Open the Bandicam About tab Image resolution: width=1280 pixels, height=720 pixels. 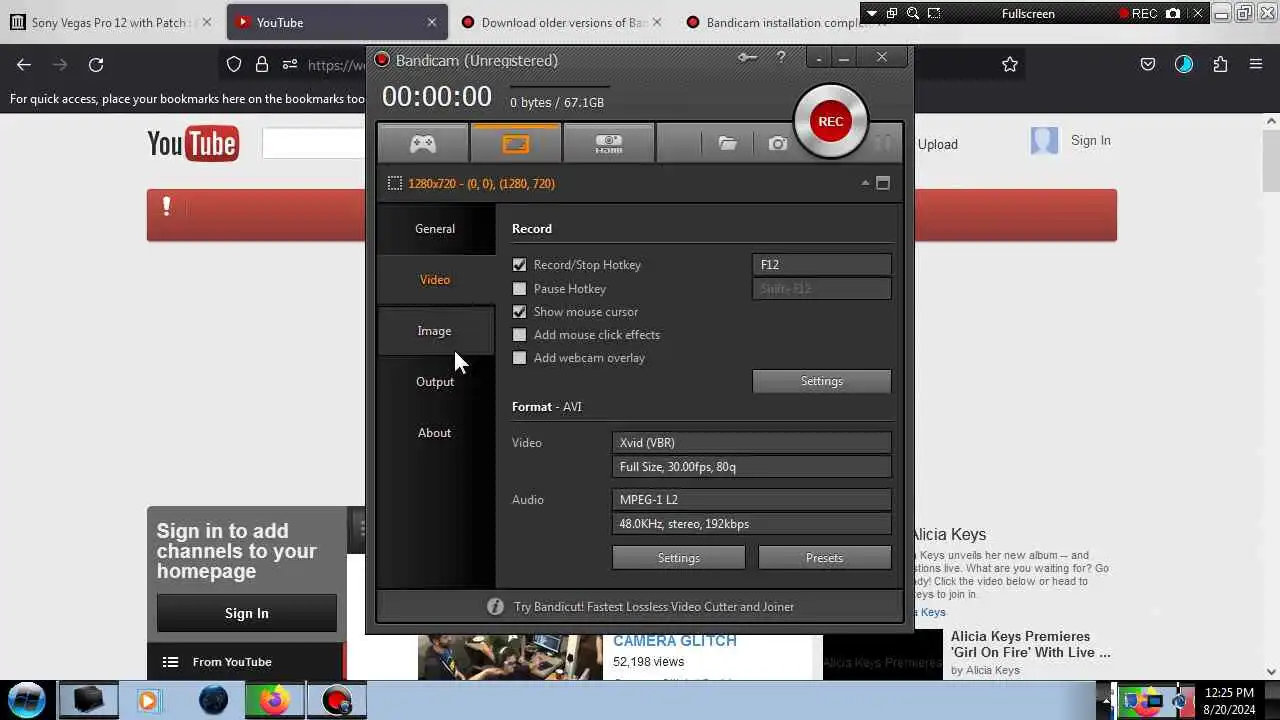[x=435, y=432]
